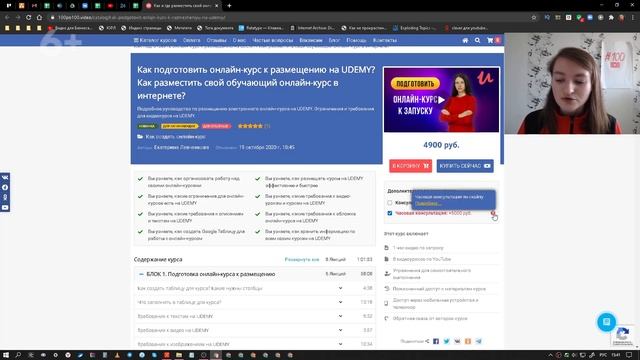640x360 pixels.
Task: Click the five-star course rating
Action: click(250, 126)
